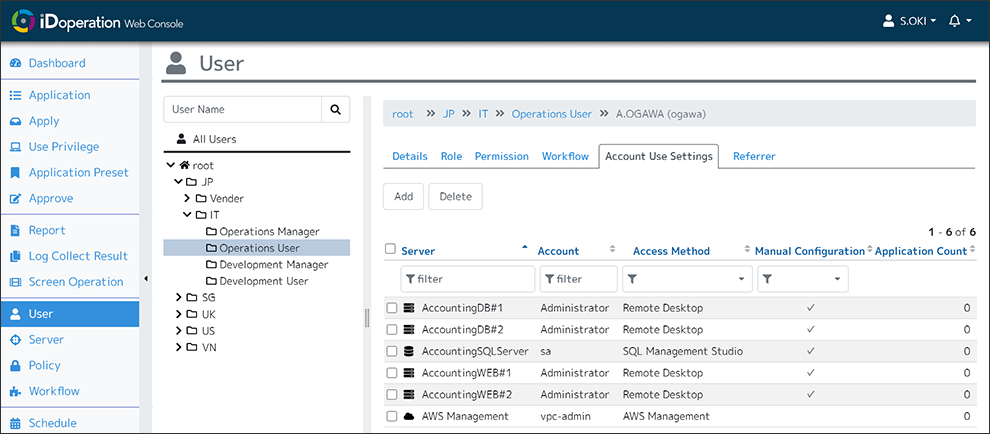The height and width of the screenshot is (434, 990).
Task: Click the search magnifier button
Action: point(335,109)
